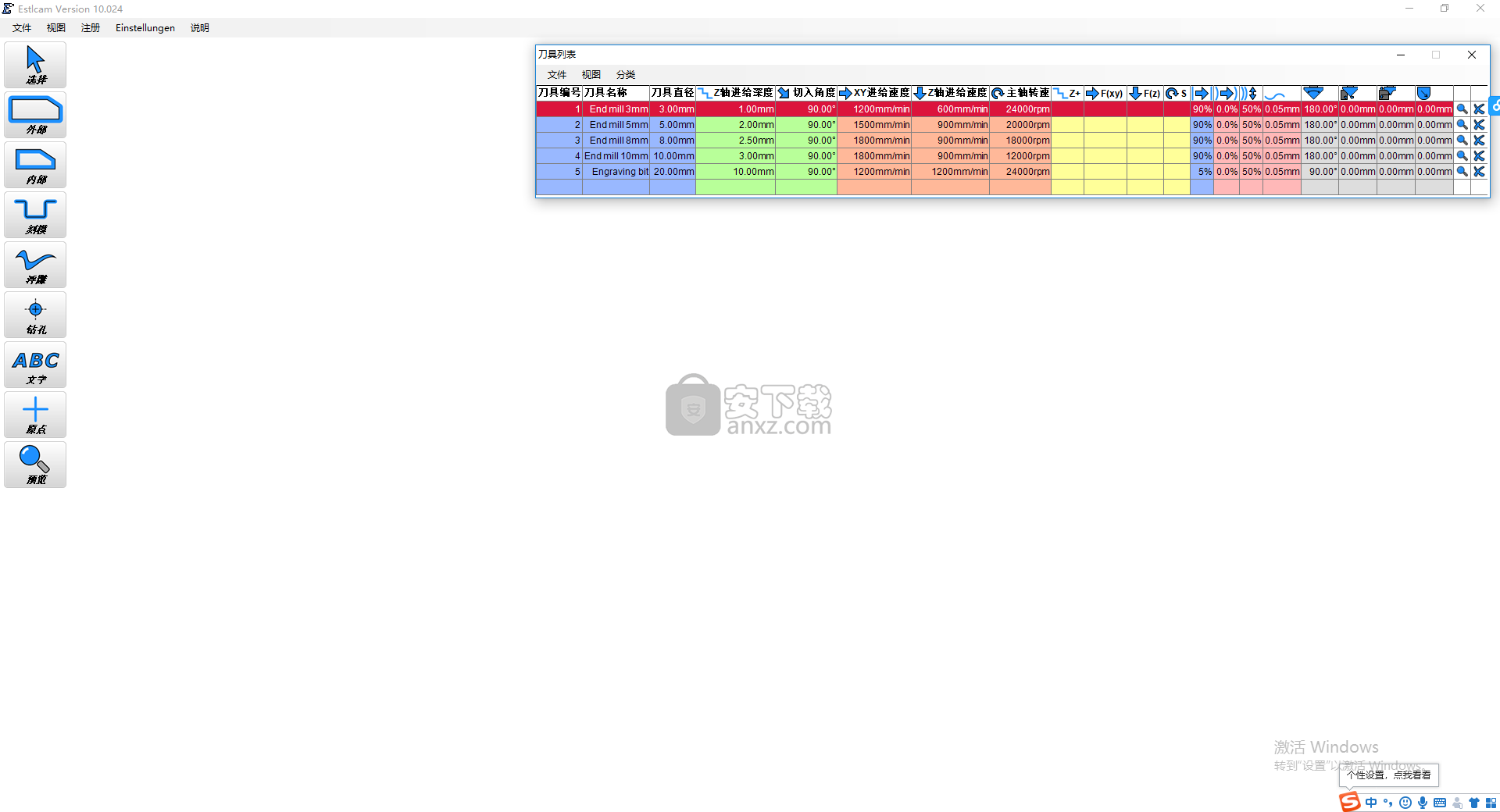Edit the 600mm/min Z feed cell
Viewport: 1500px width, 812px height.
(x=950, y=109)
